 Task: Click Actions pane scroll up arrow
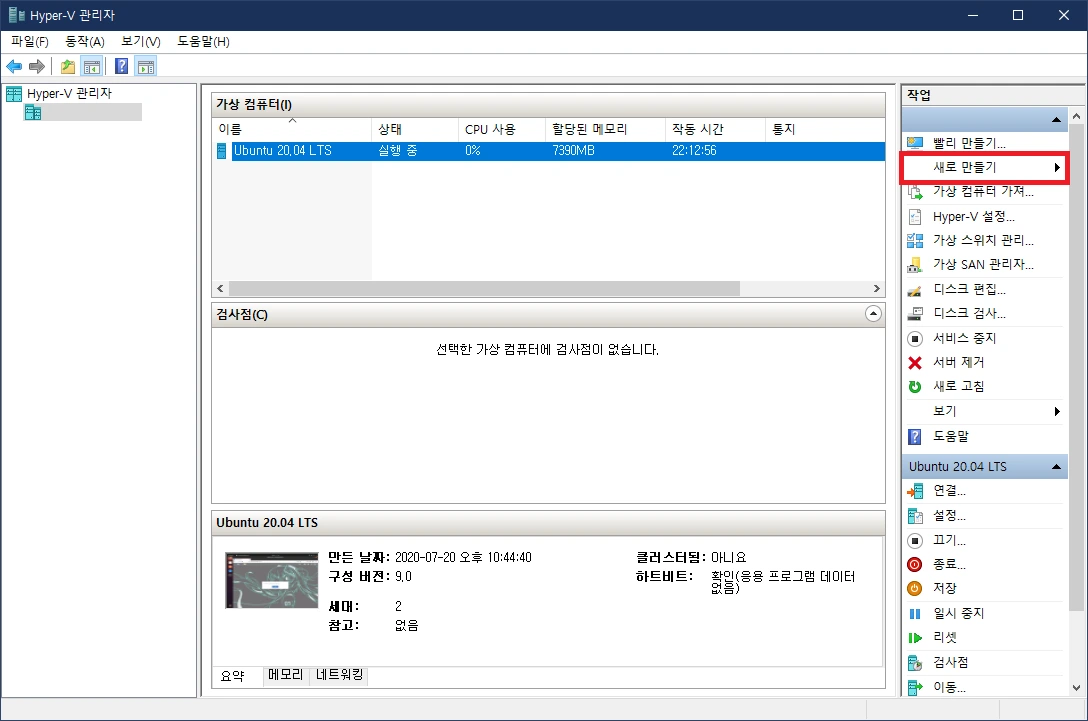coord(1076,117)
